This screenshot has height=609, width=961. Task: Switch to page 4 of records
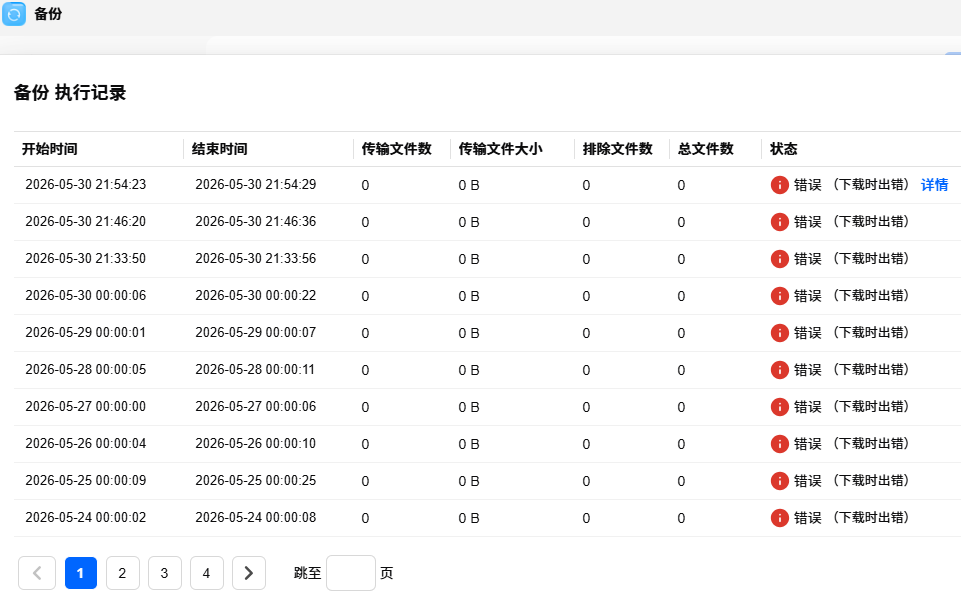207,573
